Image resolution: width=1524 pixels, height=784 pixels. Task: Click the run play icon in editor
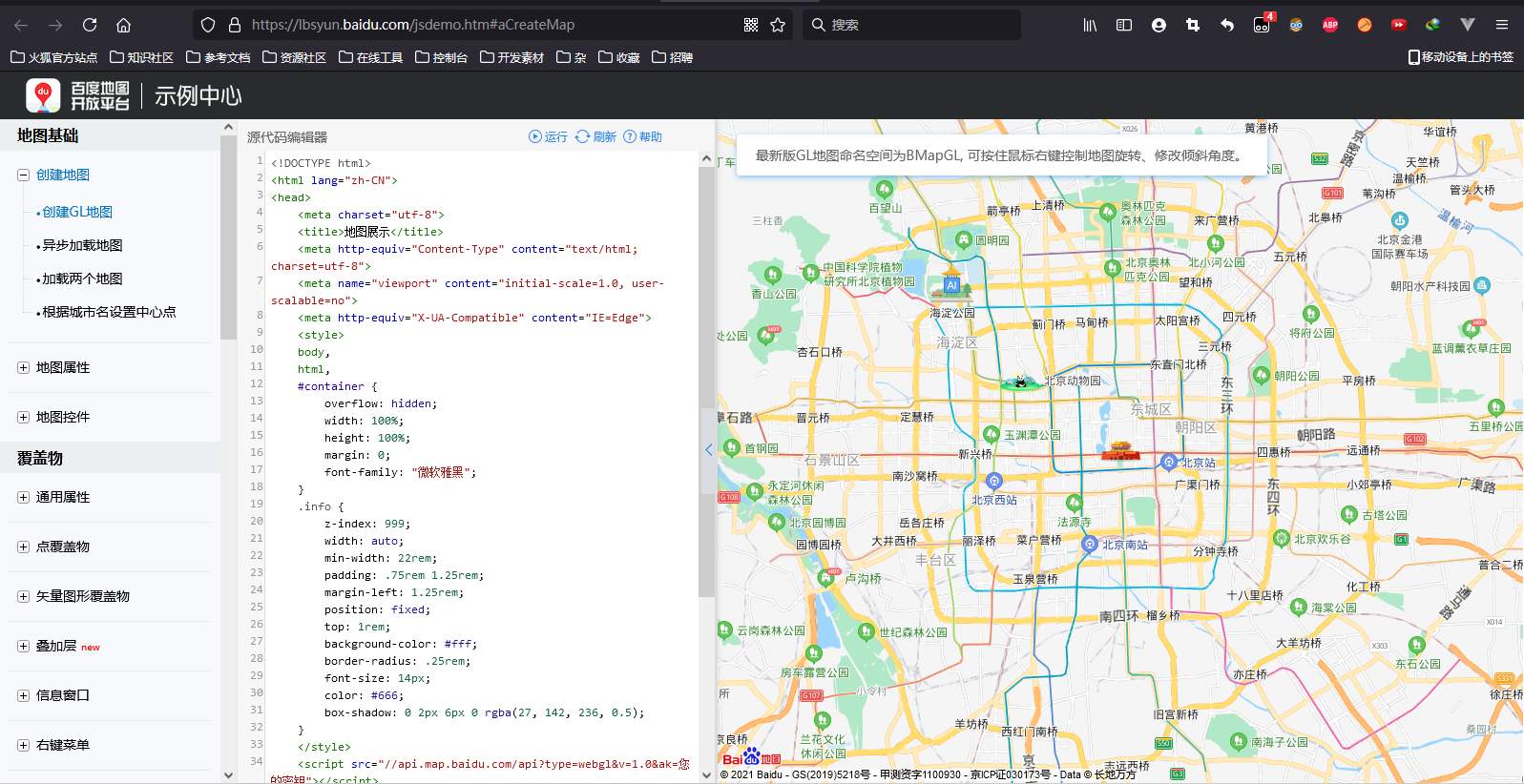click(535, 136)
